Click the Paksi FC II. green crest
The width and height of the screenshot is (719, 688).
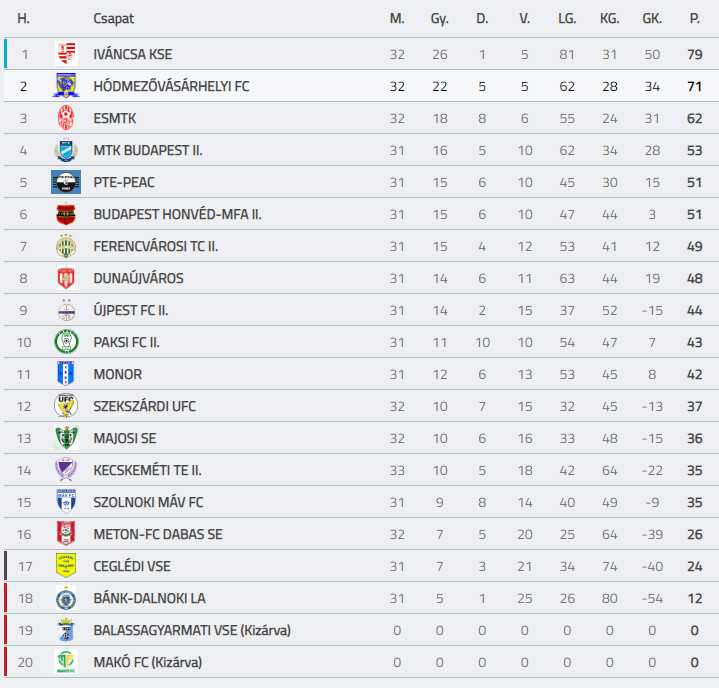(x=66, y=342)
